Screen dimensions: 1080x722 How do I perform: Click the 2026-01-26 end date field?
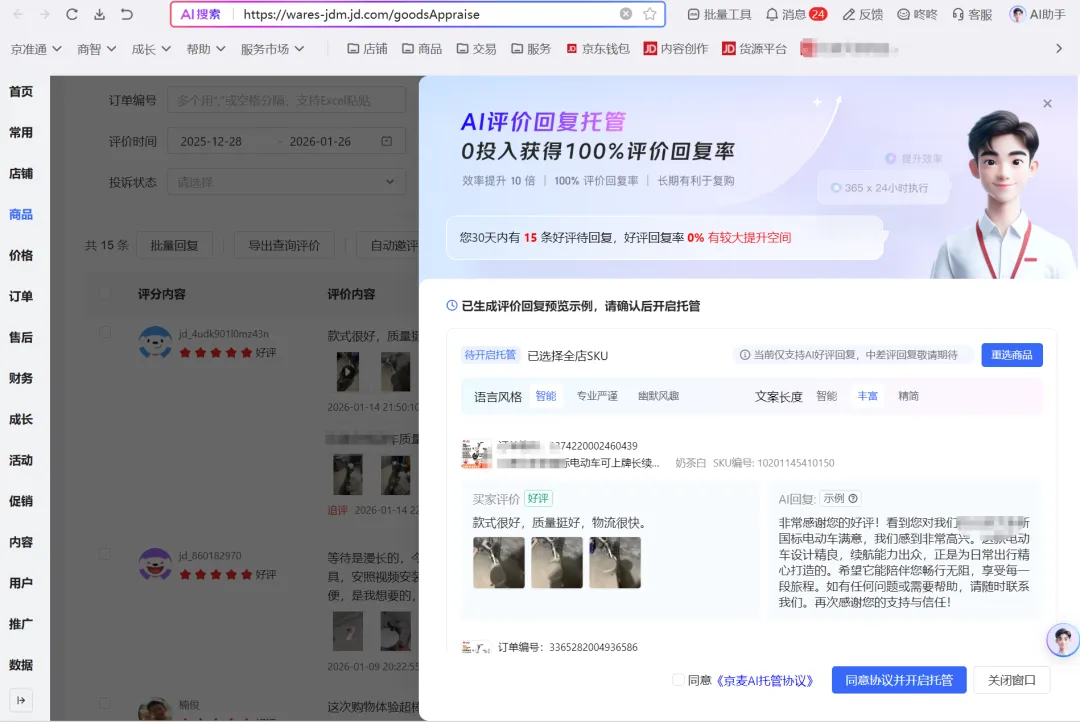(320, 141)
